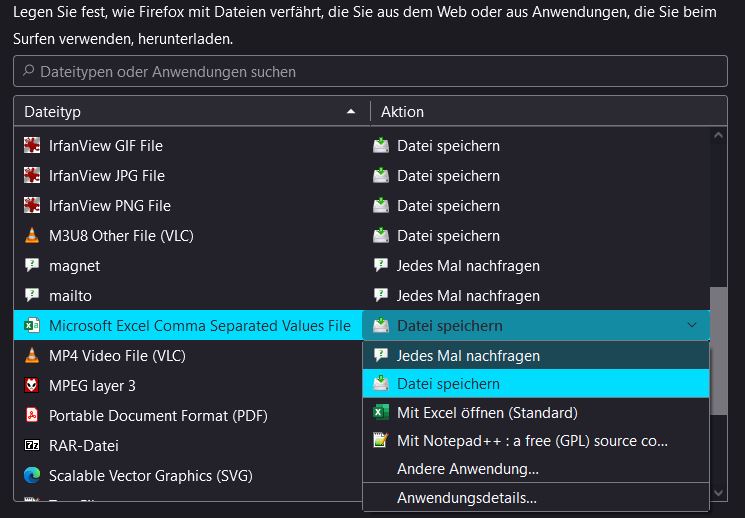This screenshot has height=518, width=745.
Task: Open the action dropdown for magnet
Action: (536, 265)
